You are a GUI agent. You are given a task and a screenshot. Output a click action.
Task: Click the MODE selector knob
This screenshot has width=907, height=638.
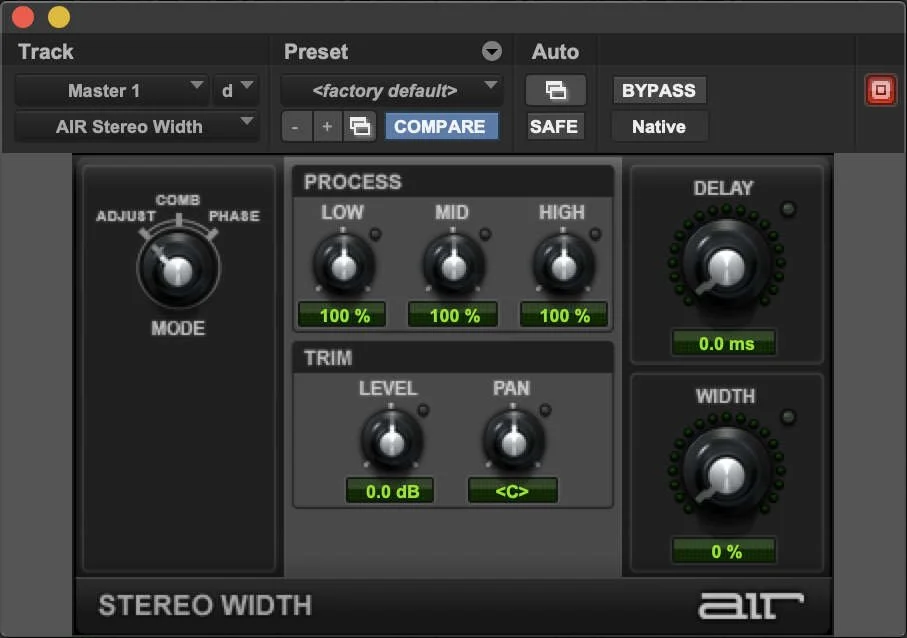click(x=178, y=270)
